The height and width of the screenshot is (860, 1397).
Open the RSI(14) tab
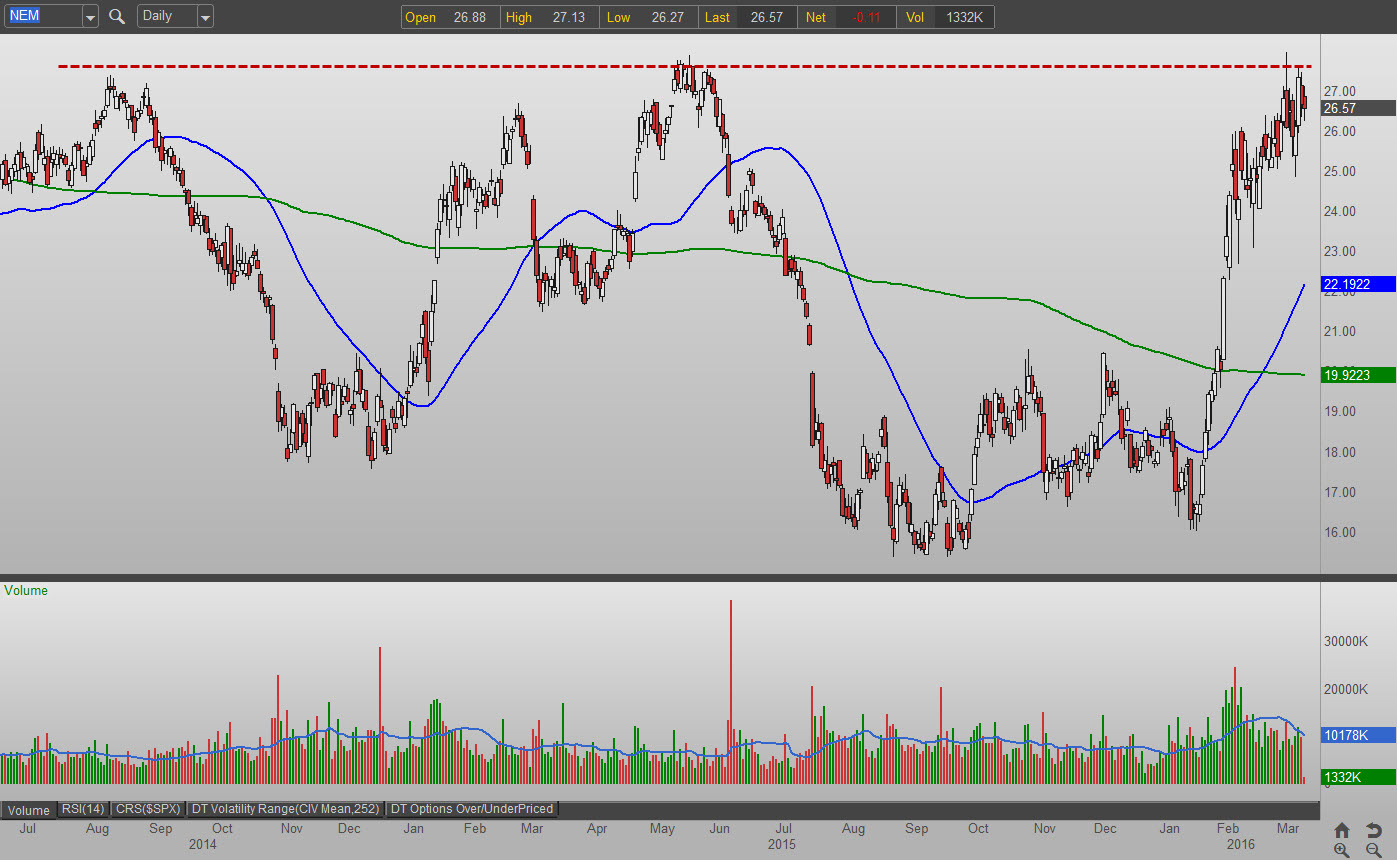[x=83, y=809]
